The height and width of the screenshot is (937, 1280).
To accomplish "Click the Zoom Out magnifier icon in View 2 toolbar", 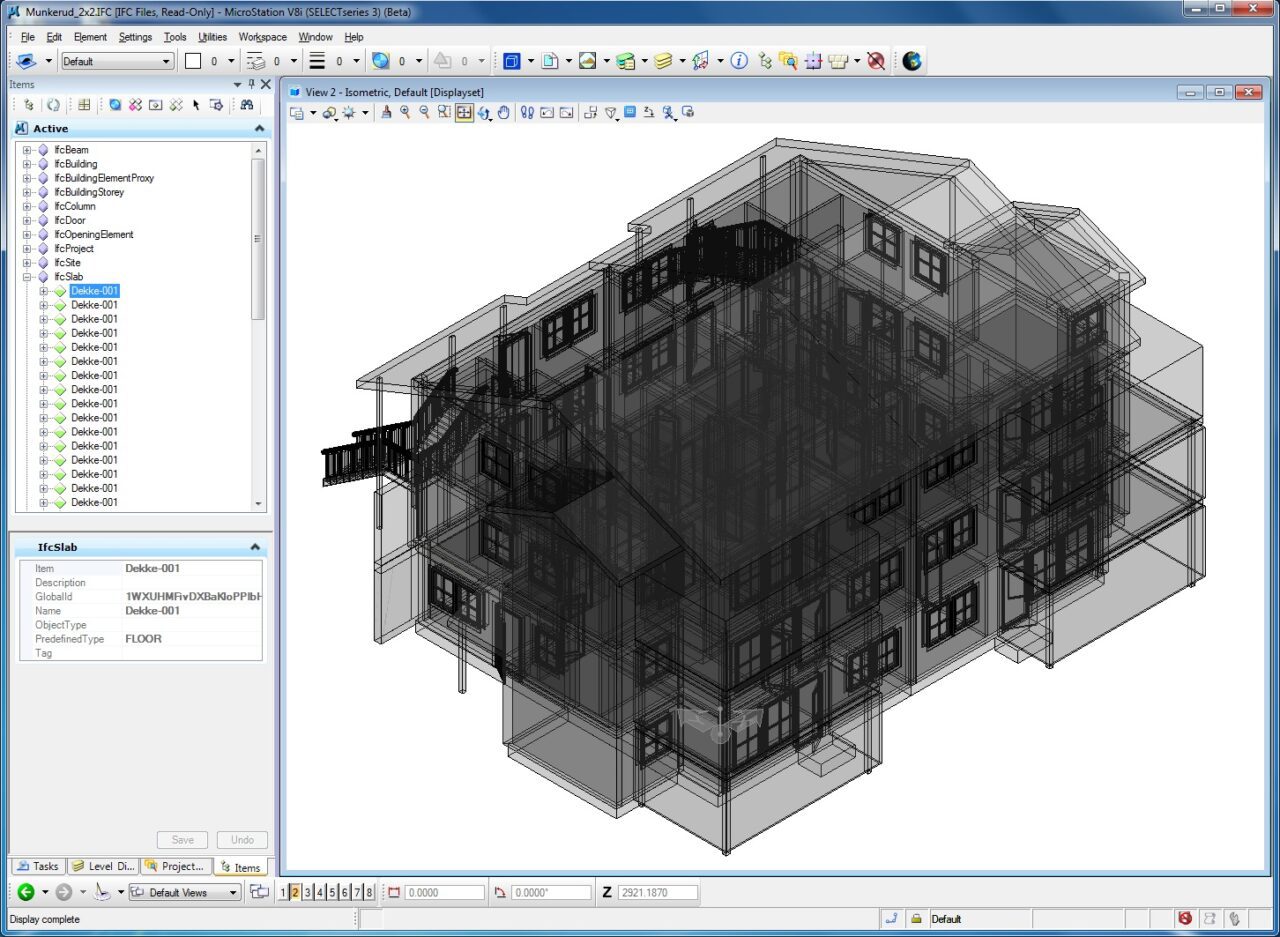I will click(424, 112).
